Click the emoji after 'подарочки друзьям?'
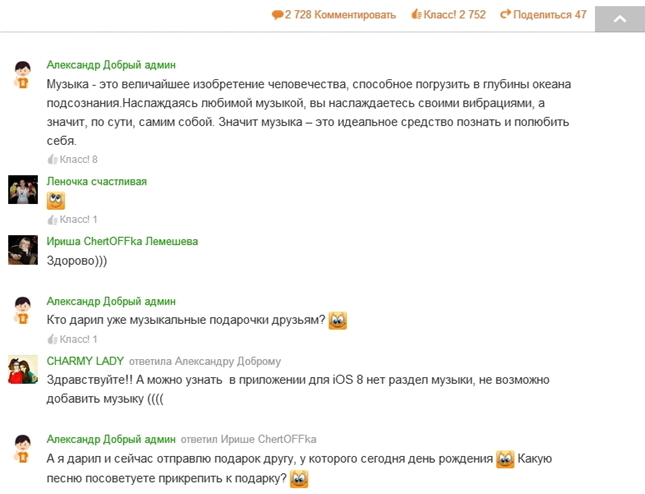Viewport: 645px width, 494px height. [338, 320]
